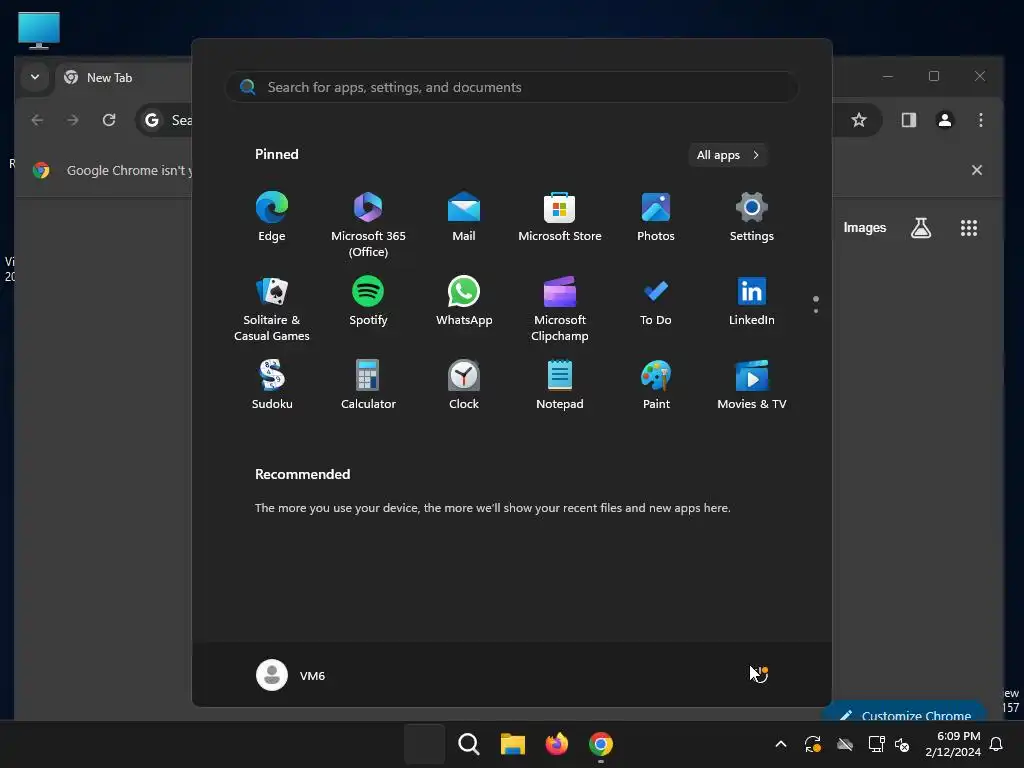
Task: Open taskbar Search
Action: [x=468, y=744]
